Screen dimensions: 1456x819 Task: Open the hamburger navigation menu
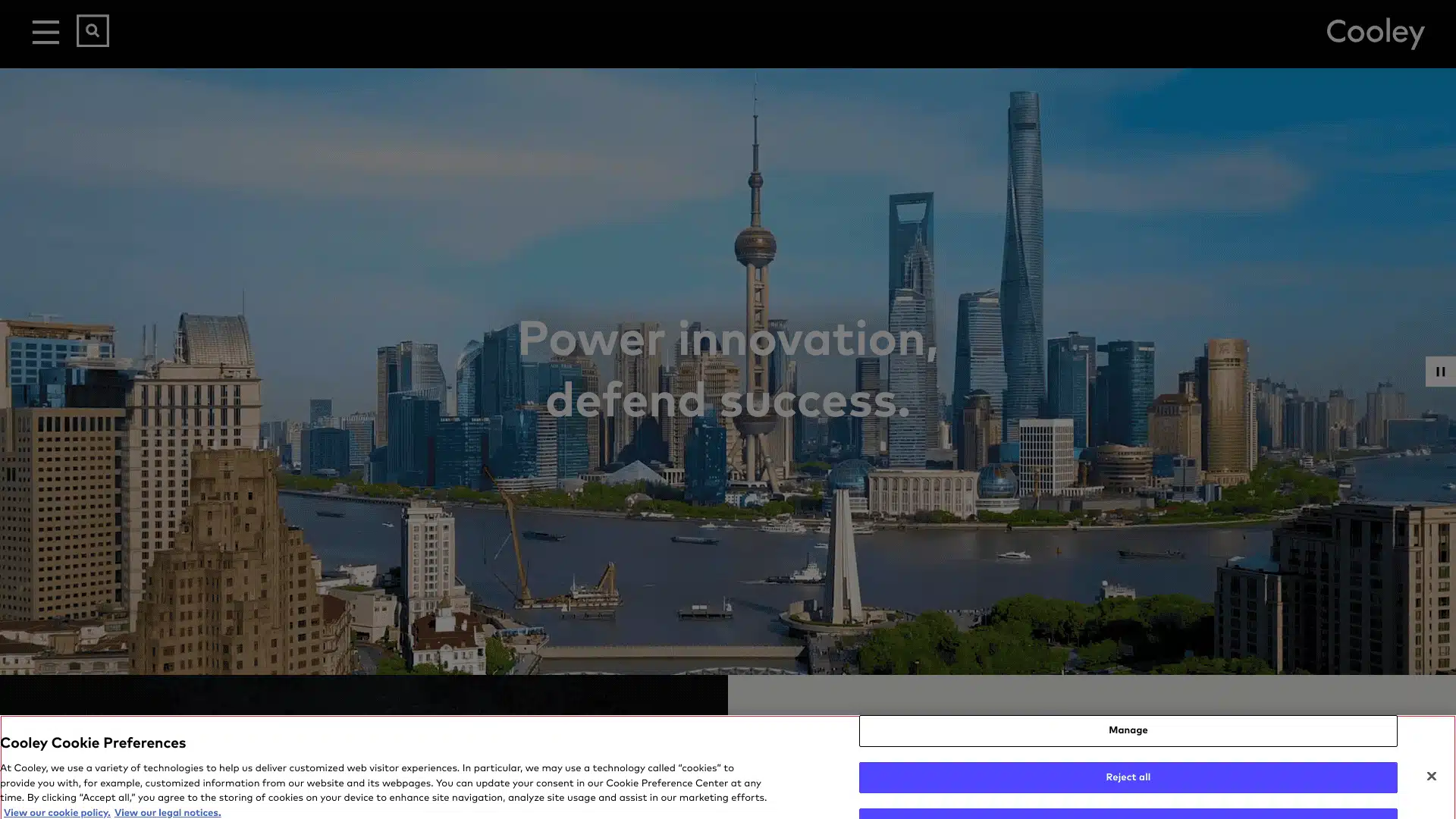(45, 32)
